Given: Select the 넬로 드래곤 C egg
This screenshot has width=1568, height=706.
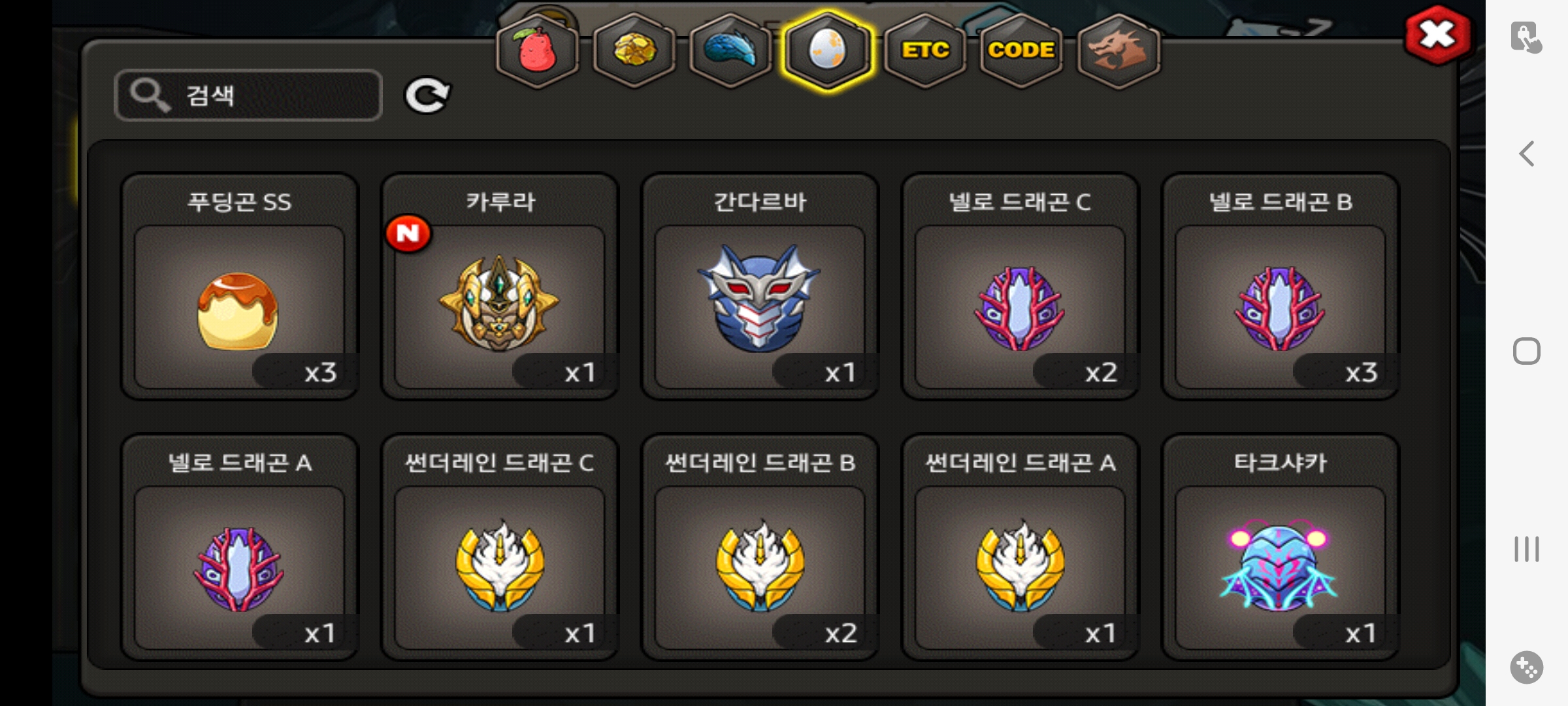Looking at the screenshot, I should 1020,286.
